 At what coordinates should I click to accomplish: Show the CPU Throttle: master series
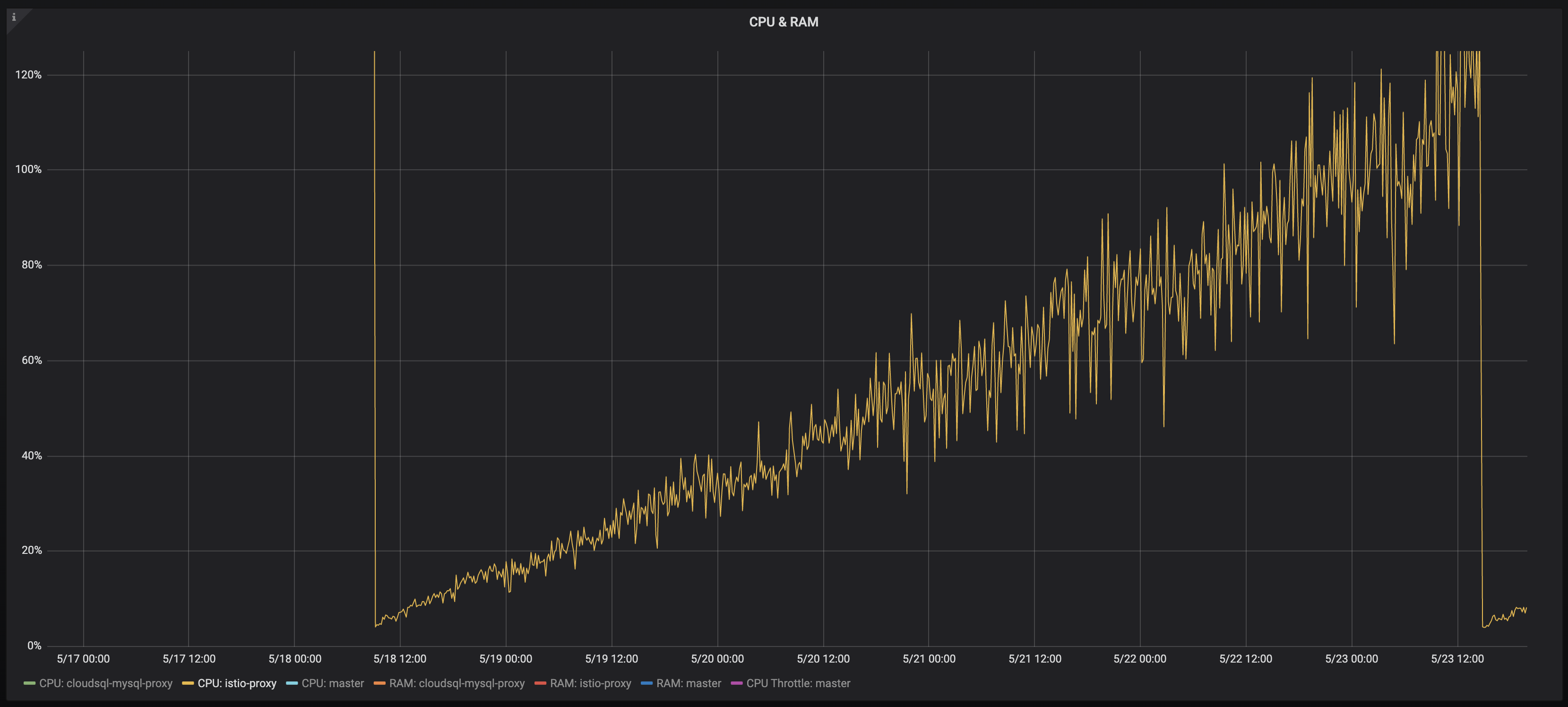coord(798,683)
